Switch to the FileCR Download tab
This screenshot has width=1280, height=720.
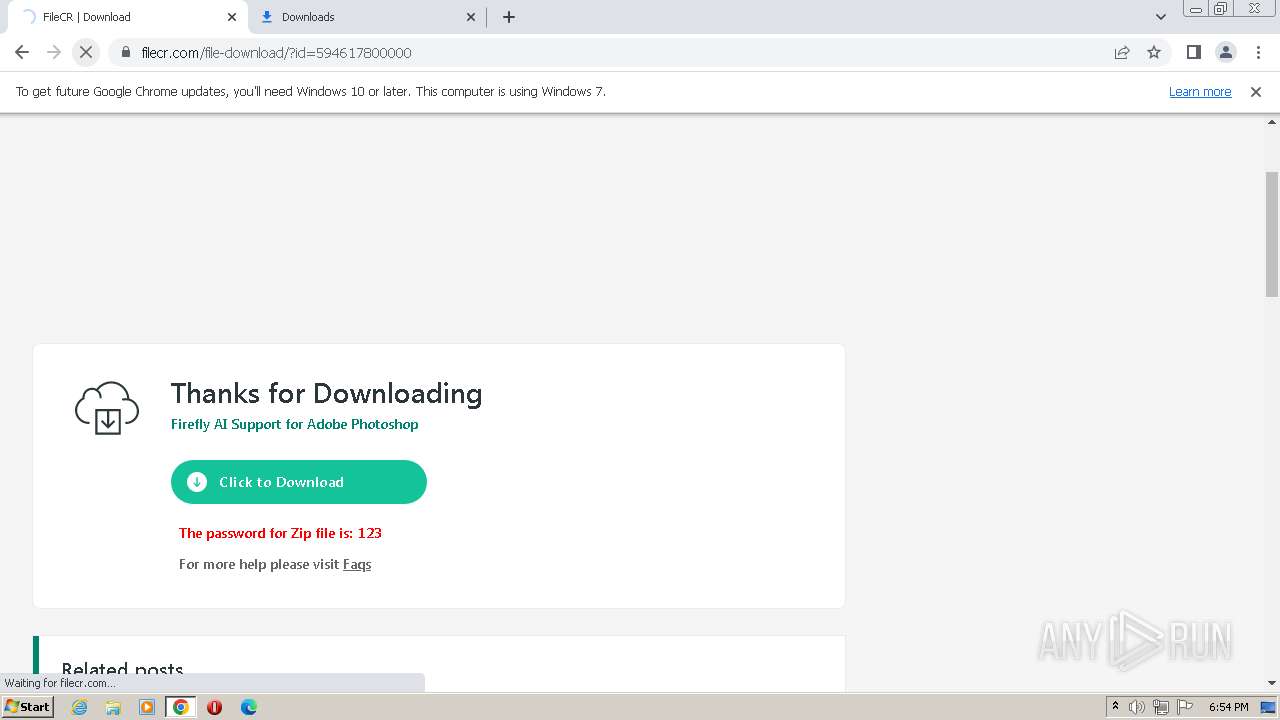pyautogui.click(x=128, y=17)
